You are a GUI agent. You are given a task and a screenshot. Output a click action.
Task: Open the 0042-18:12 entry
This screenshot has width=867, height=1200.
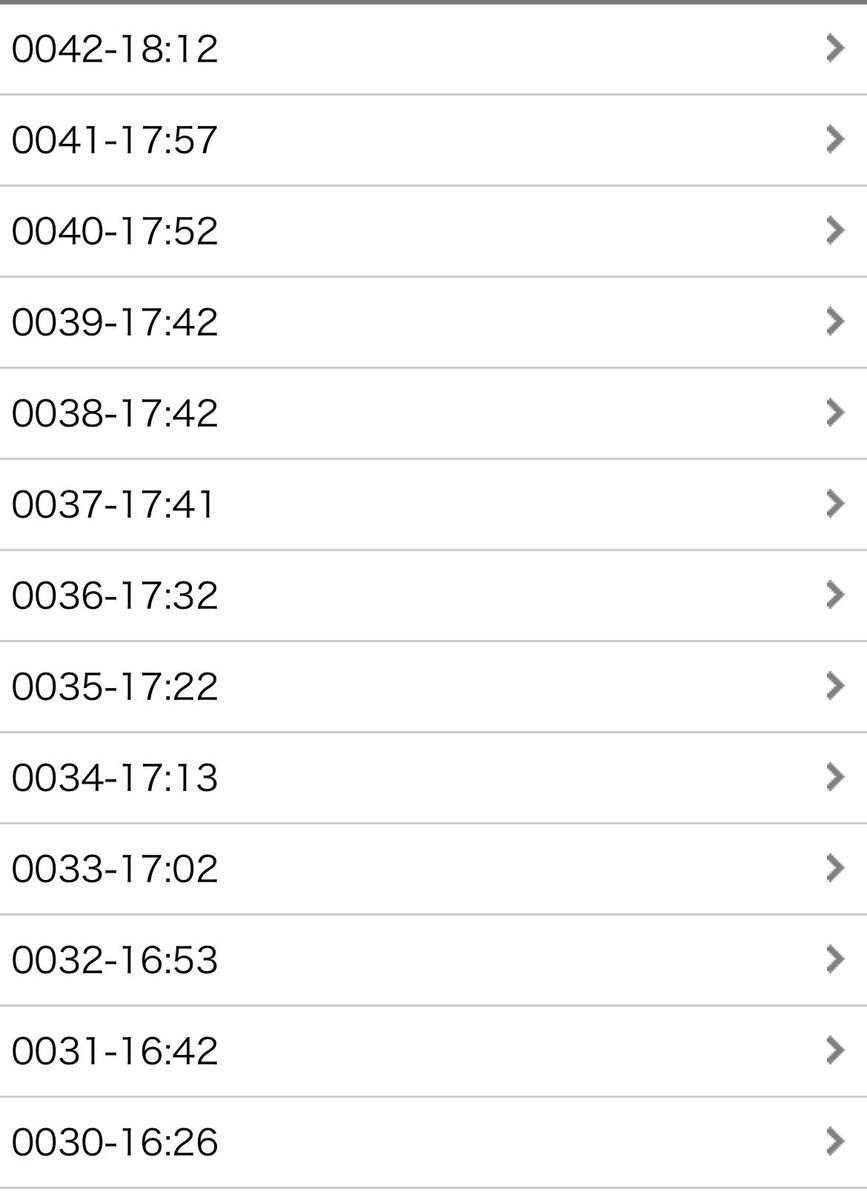433,49
